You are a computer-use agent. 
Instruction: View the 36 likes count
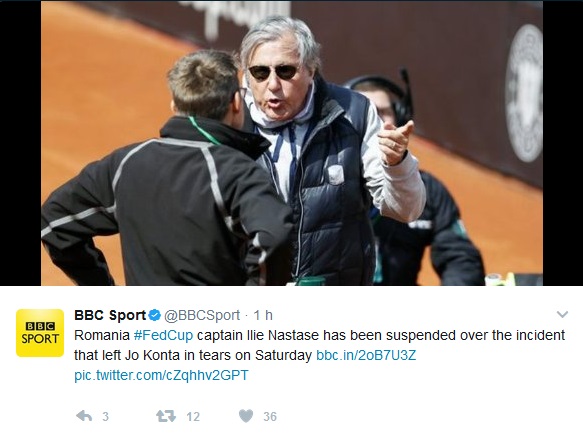[x=270, y=417]
